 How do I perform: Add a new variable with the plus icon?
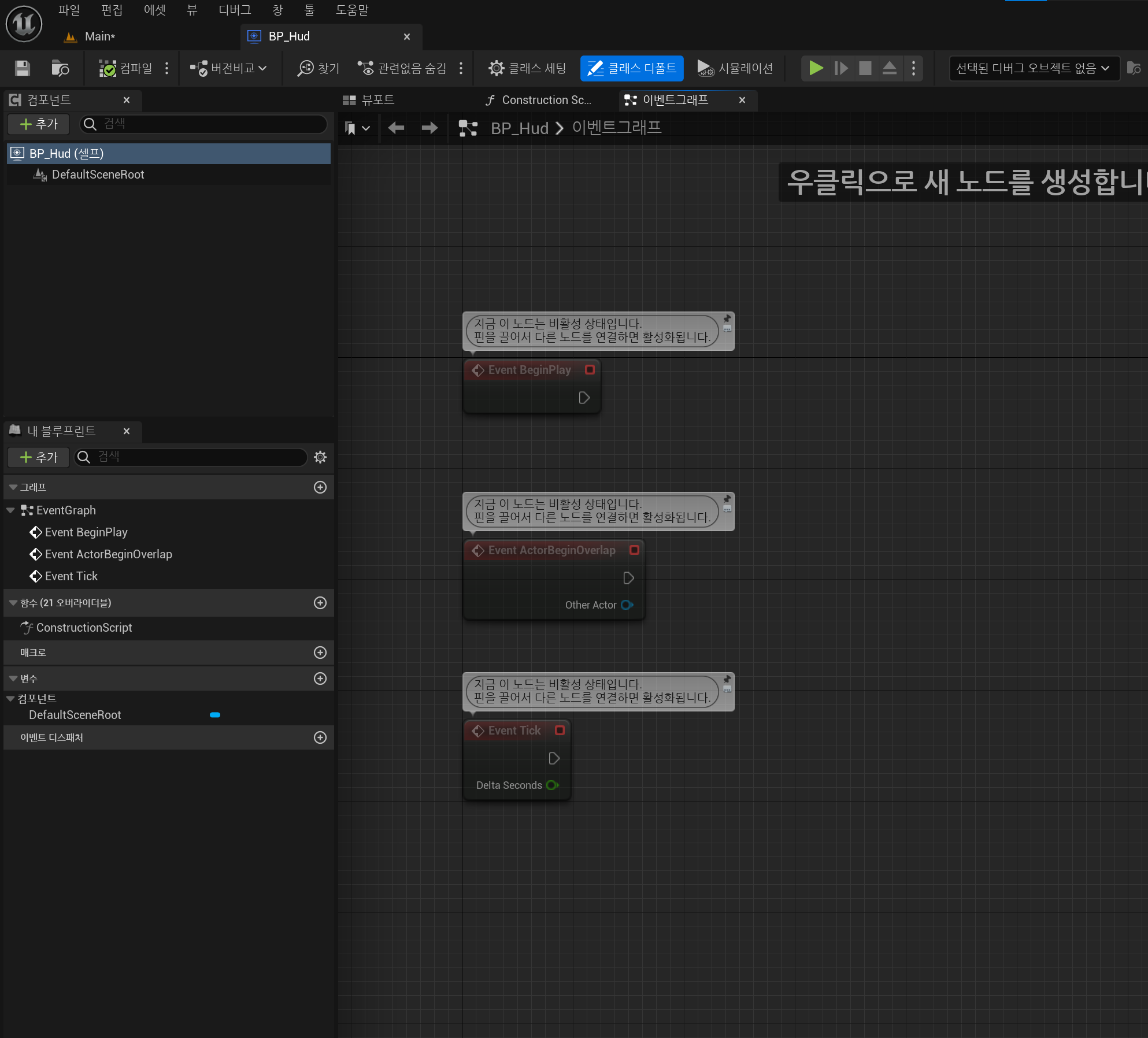click(x=320, y=679)
